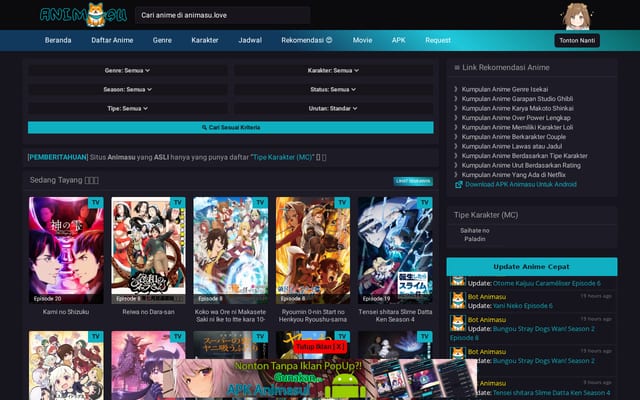Open the Request menu item

pos(438,40)
